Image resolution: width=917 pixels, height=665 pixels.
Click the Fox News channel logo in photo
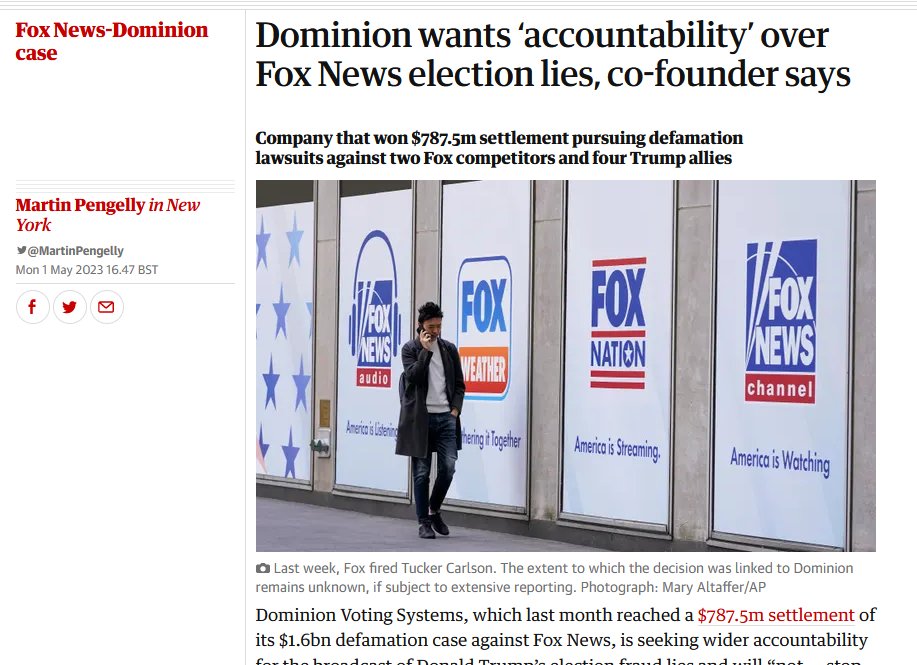(x=781, y=321)
